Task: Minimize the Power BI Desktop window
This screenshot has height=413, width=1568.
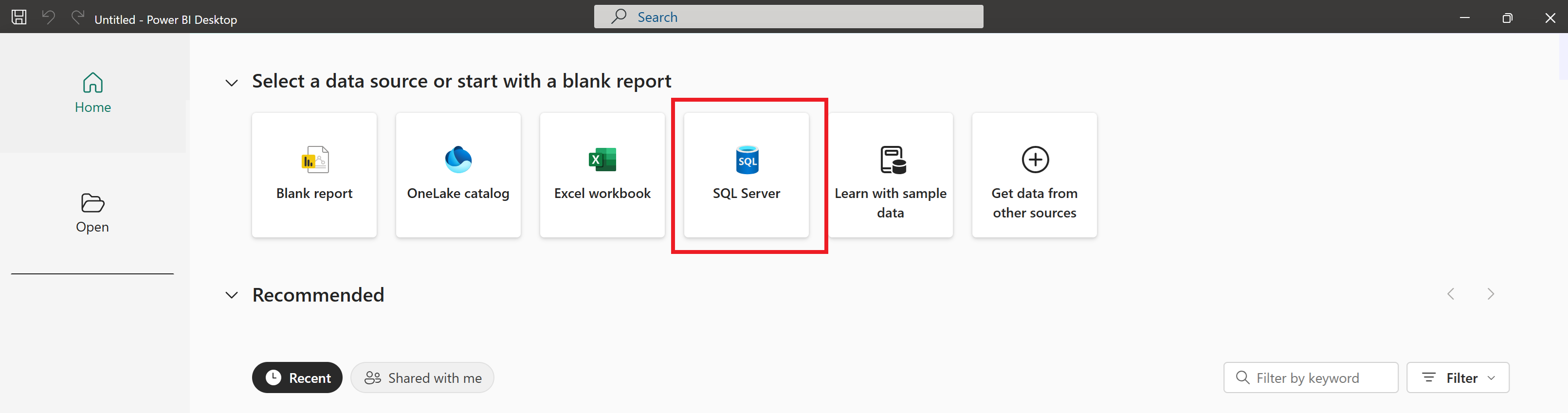Action: point(1465,18)
